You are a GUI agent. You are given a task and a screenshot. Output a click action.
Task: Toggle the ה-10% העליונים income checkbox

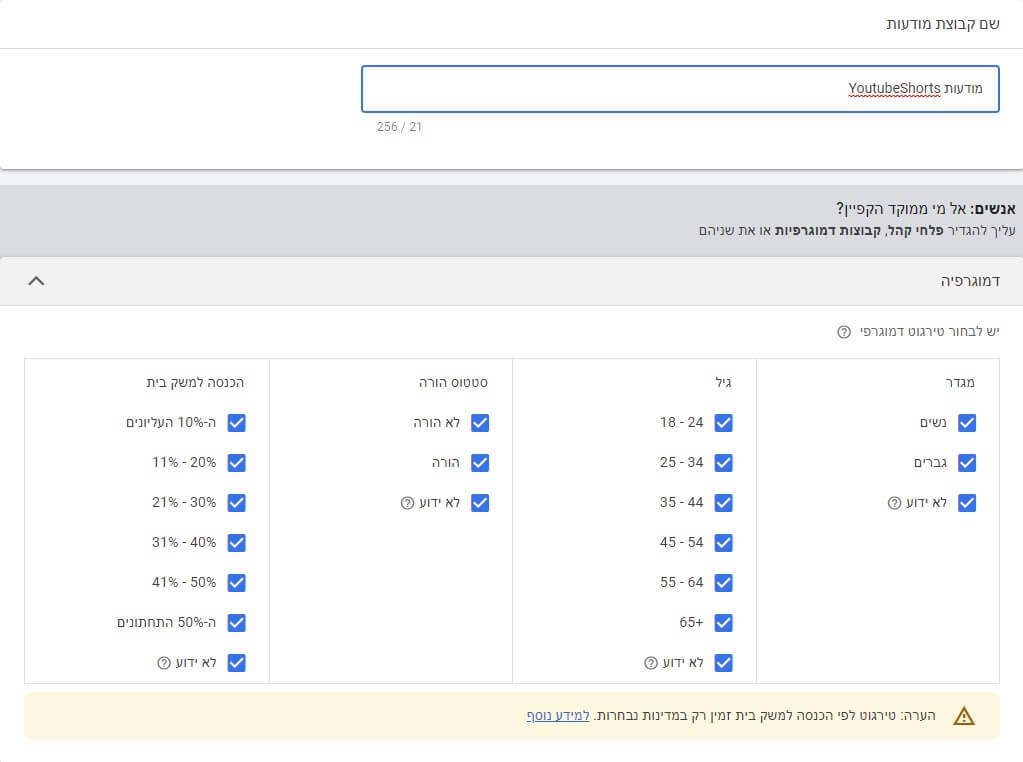[236, 423]
